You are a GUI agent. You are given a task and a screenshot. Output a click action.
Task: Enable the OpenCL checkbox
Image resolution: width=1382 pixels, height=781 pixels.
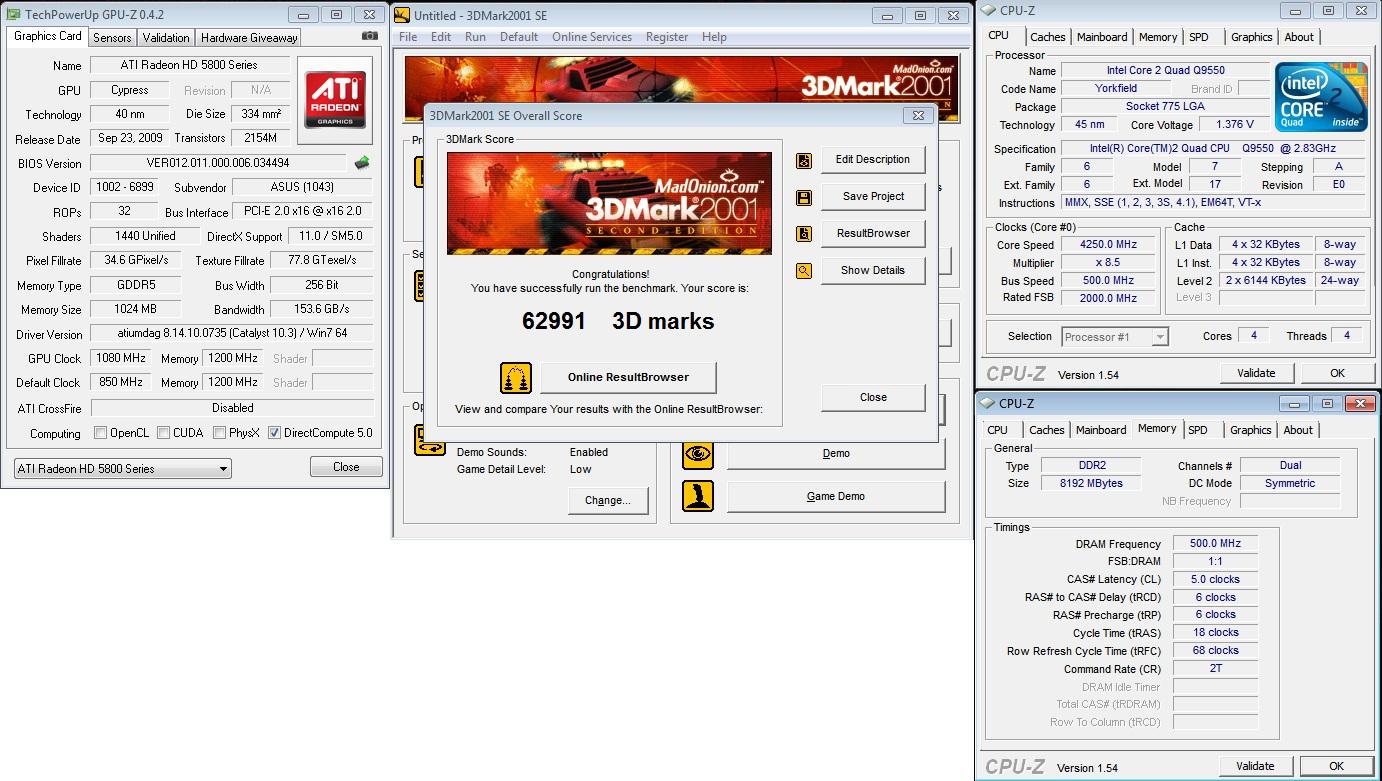[100, 433]
